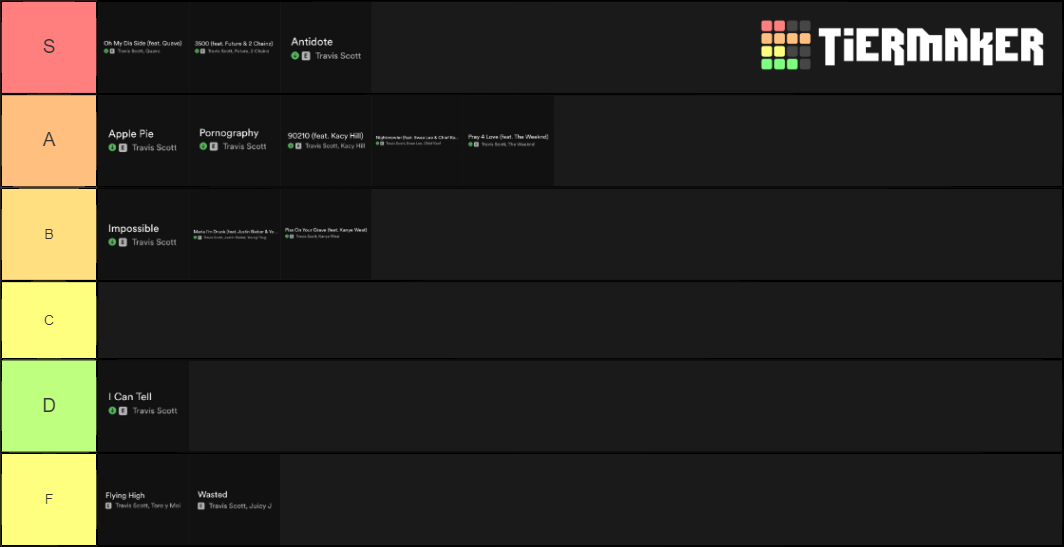The height and width of the screenshot is (547, 1064).
Task: Click the explicit E badge under Oh My Dis Side
Action: tap(112, 51)
